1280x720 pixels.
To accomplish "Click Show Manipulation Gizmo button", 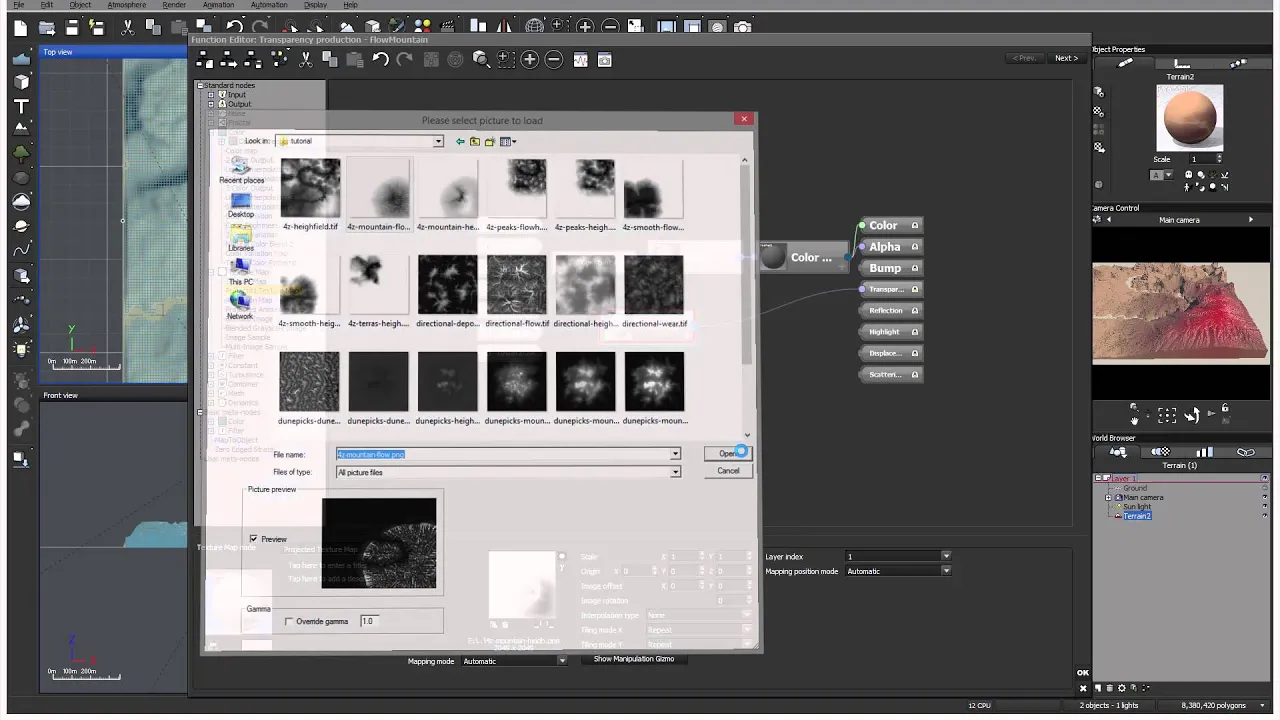I will [634, 659].
